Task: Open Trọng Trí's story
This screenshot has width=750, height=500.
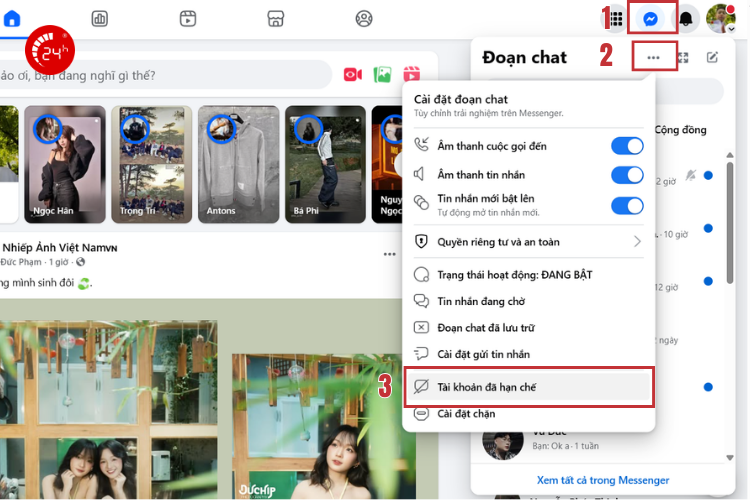Action: pos(152,164)
